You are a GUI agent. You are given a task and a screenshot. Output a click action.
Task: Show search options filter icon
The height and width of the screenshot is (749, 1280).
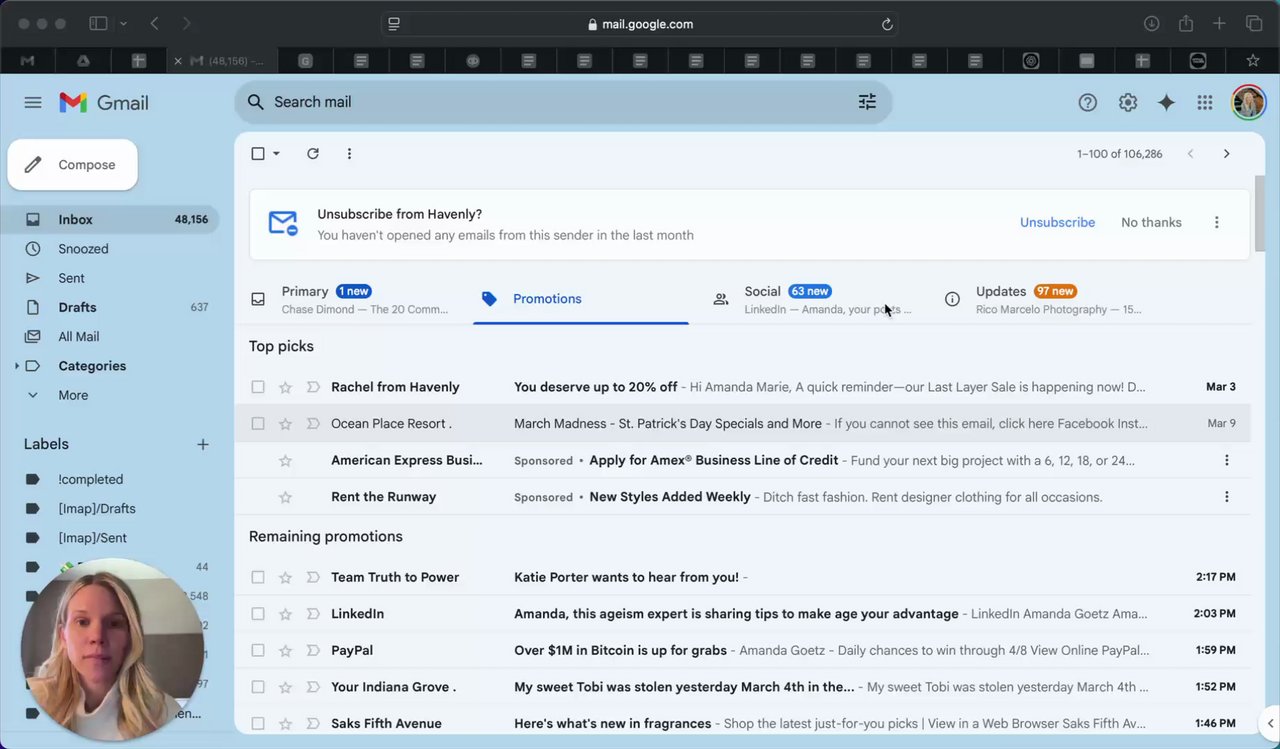pos(867,102)
